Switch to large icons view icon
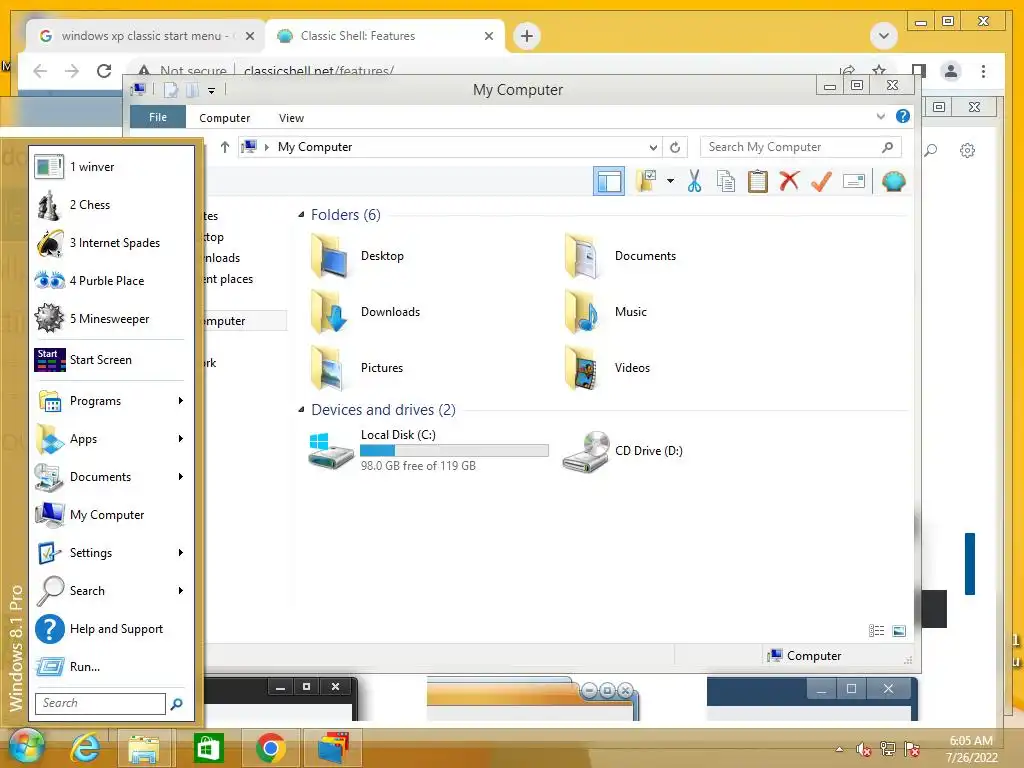 (899, 630)
